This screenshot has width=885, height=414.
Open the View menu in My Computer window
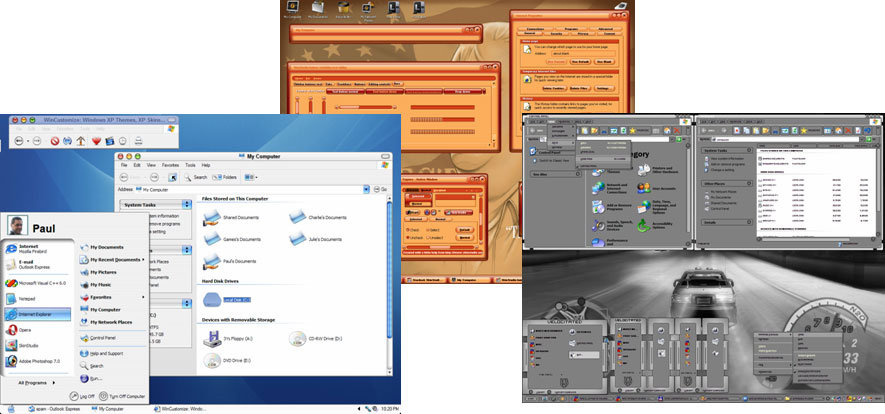[151, 165]
